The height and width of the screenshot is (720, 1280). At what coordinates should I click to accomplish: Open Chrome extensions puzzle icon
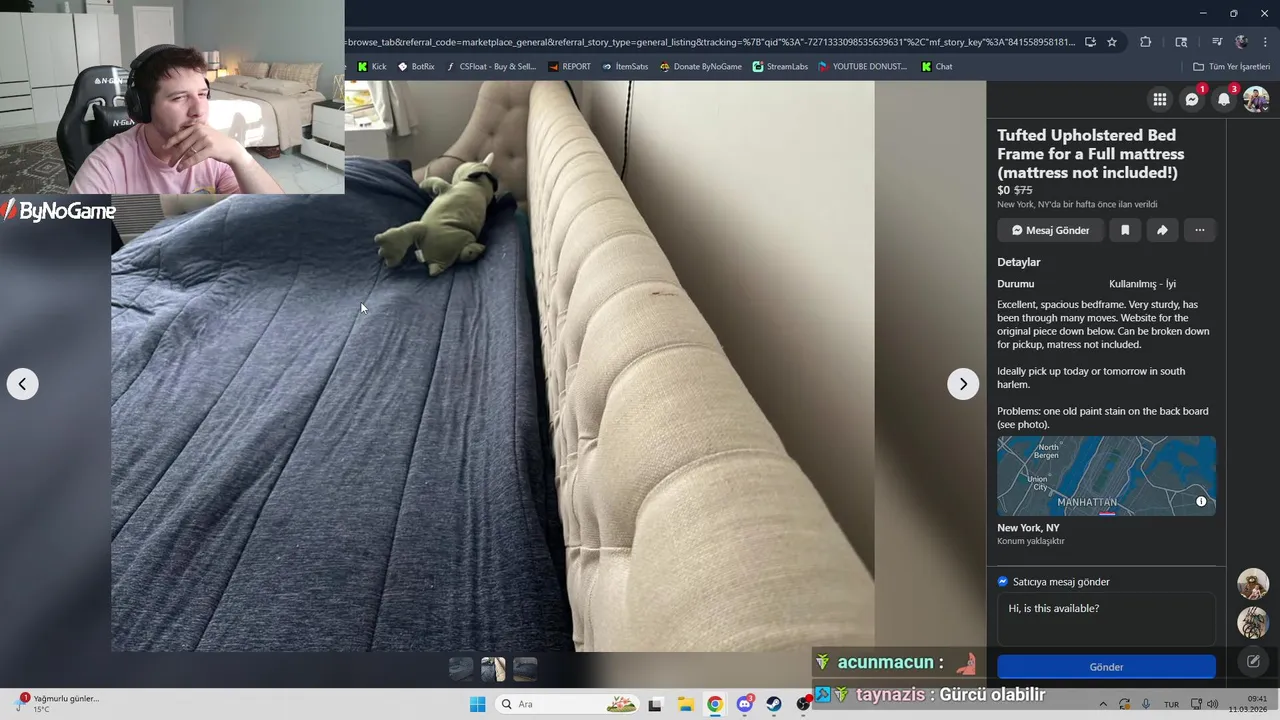click(x=1146, y=42)
